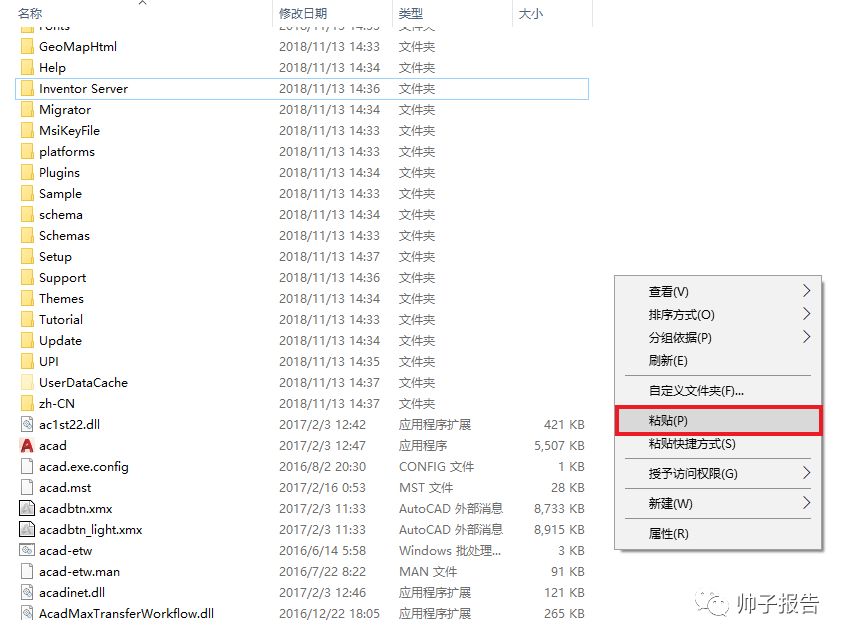Open the GeoMapHtml folder icon
The image size is (847, 641).
(28, 46)
